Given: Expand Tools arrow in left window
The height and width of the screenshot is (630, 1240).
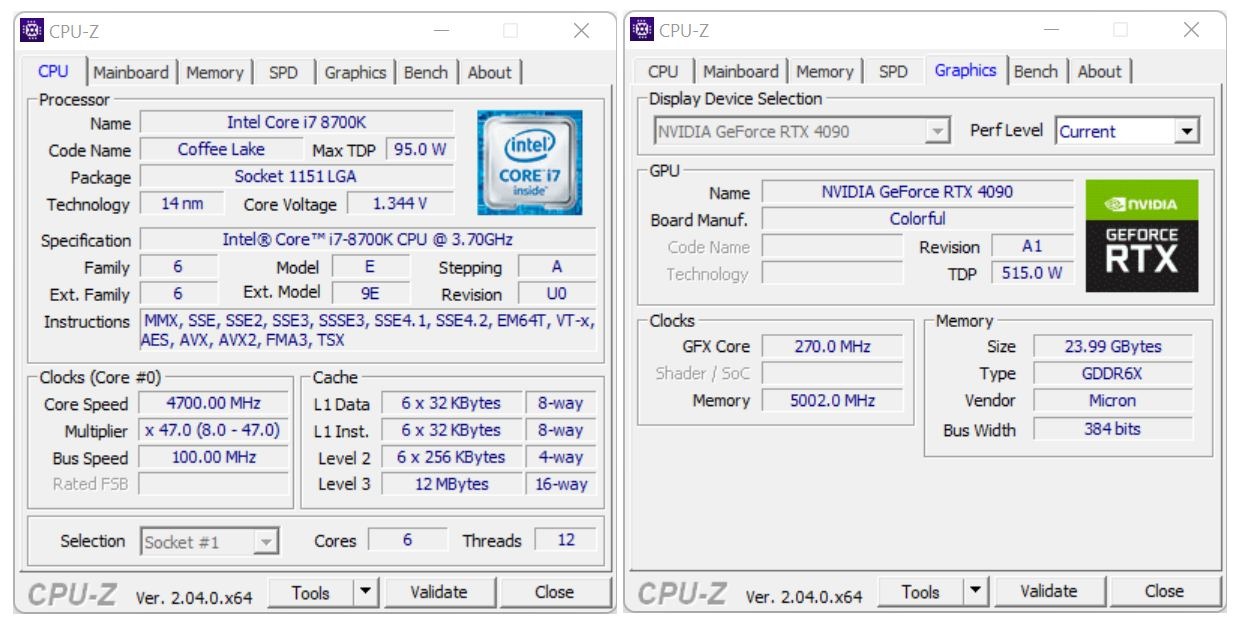Looking at the screenshot, I should tap(365, 592).
